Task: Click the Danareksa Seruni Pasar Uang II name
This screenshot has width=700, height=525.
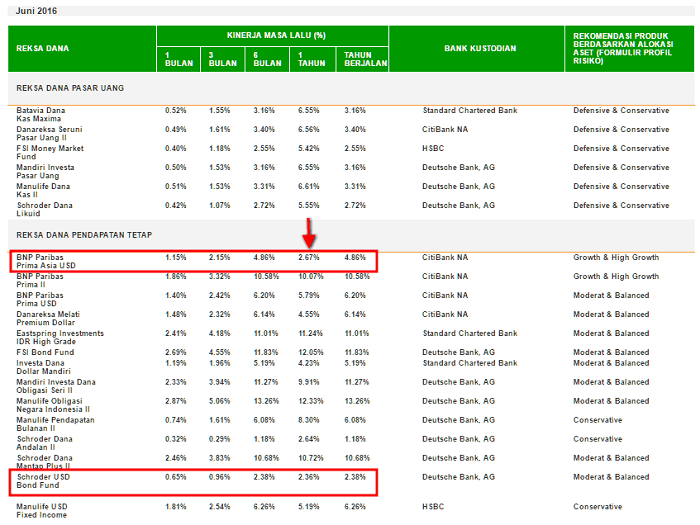Action: (x=50, y=133)
